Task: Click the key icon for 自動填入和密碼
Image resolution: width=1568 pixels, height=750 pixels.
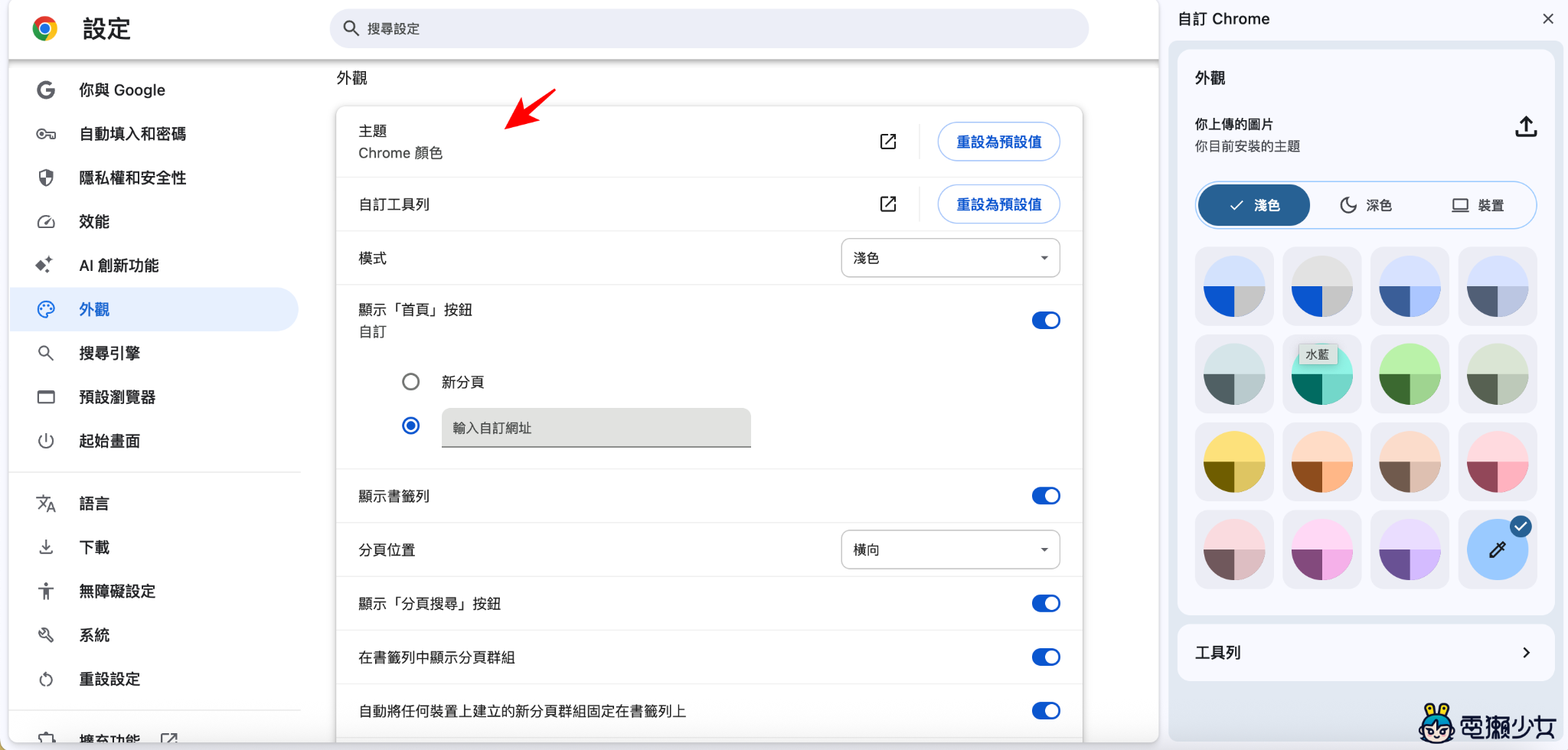Action: pyautogui.click(x=46, y=134)
